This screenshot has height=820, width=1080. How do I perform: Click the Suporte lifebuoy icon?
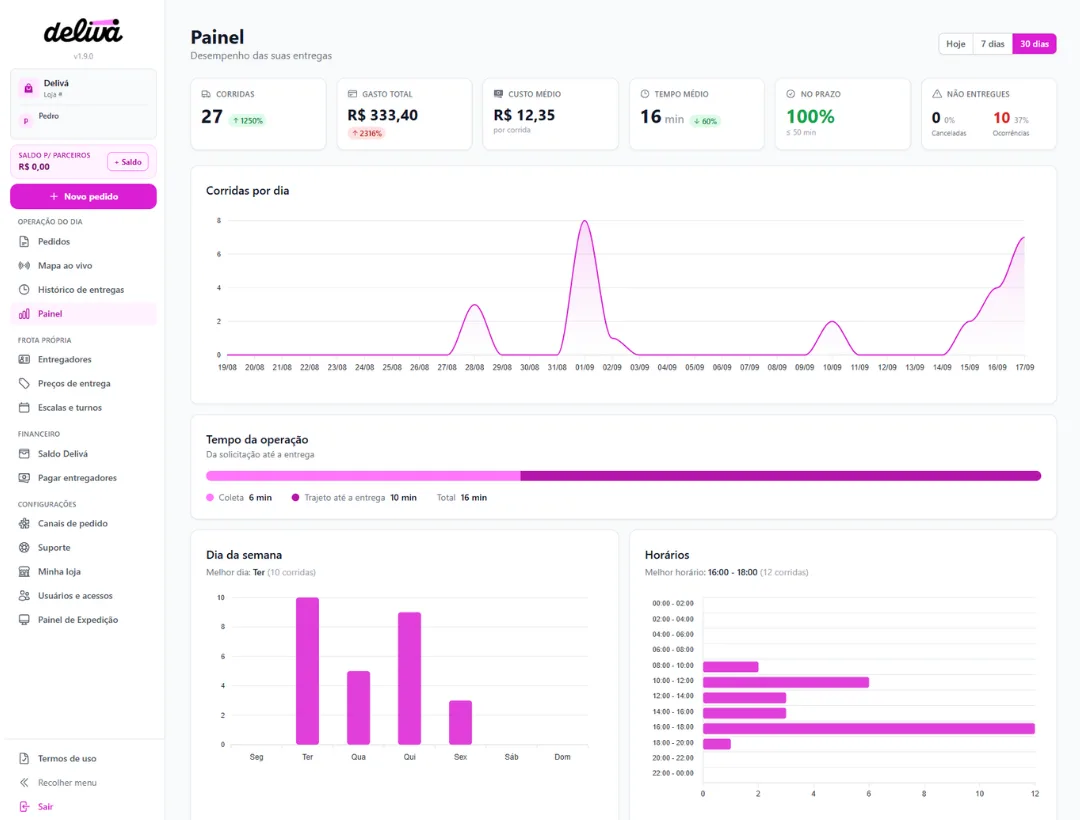24,547
